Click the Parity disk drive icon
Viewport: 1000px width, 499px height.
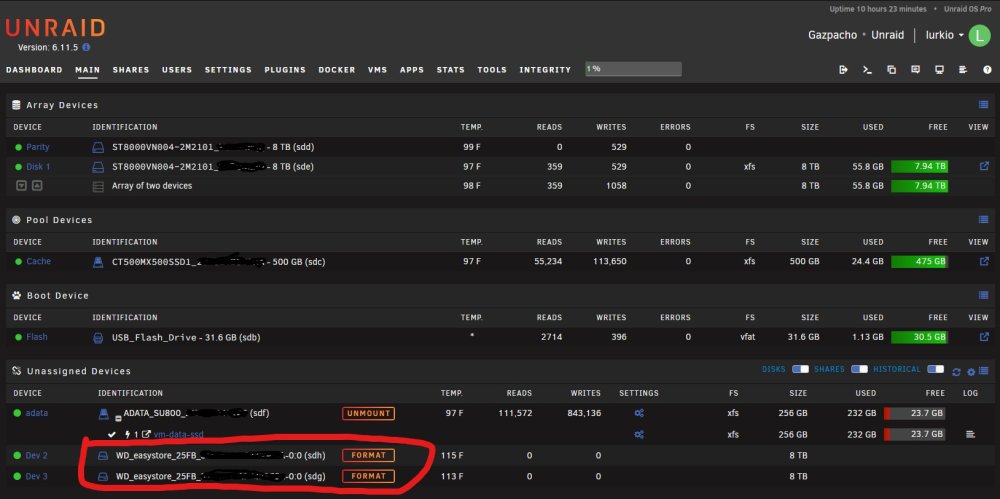click(x=98, y=147)
